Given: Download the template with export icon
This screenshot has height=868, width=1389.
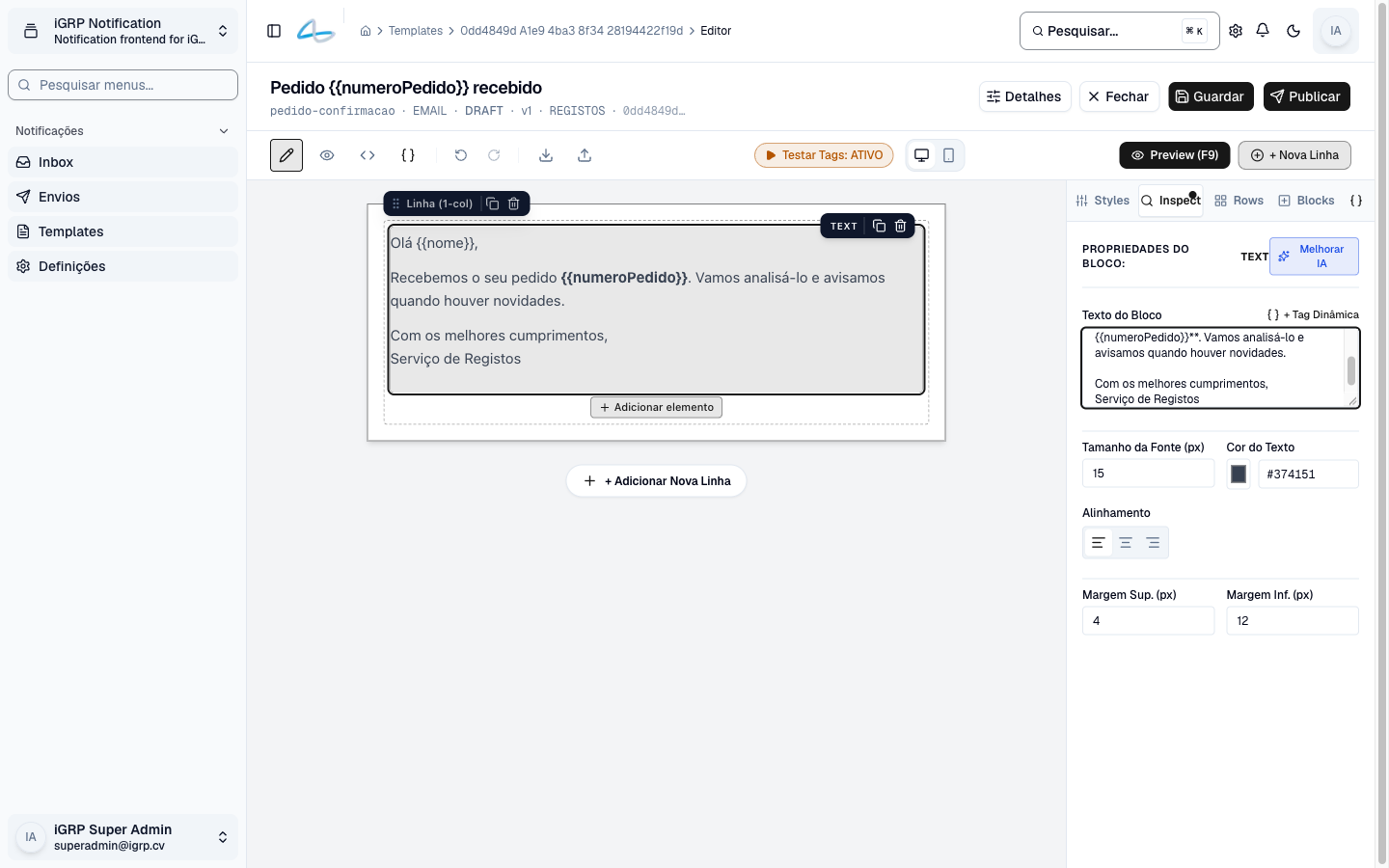Looking at the screenshot, I should coord(546,155).
